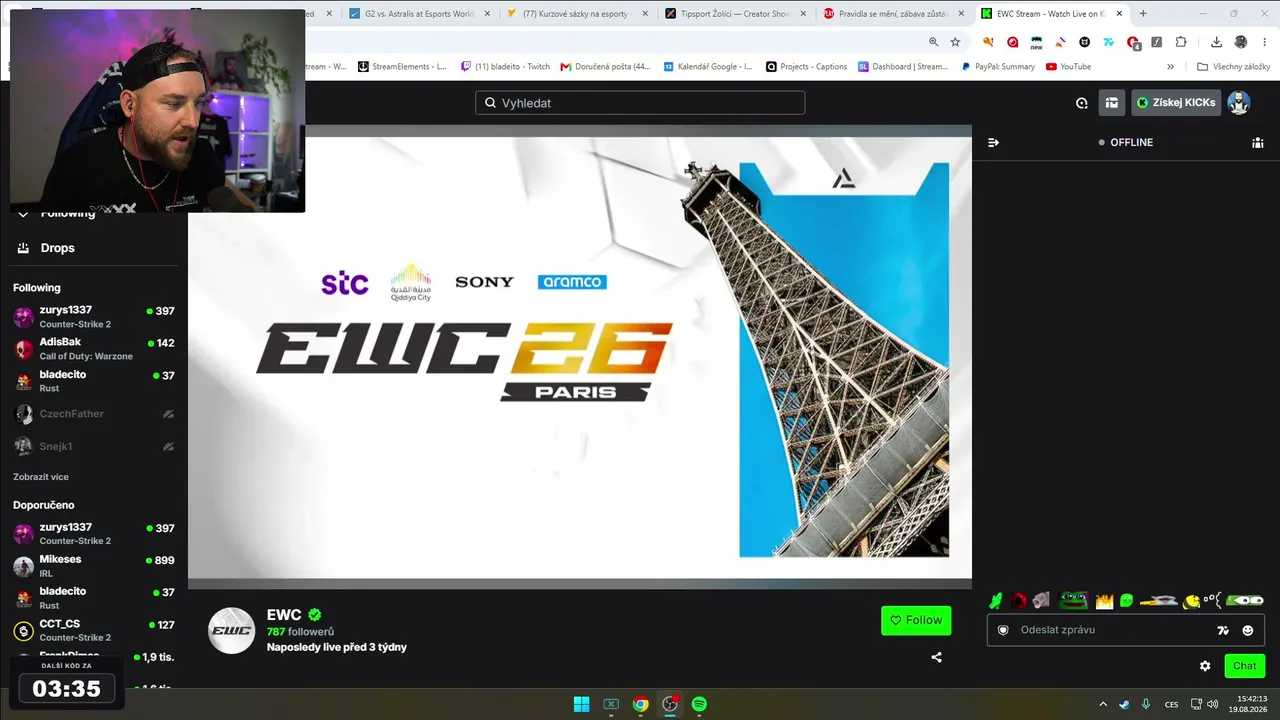Viewport: 1280px width, 720px height.
Task: Open the volume control in system tray
Action: [x=1212, y=704]
